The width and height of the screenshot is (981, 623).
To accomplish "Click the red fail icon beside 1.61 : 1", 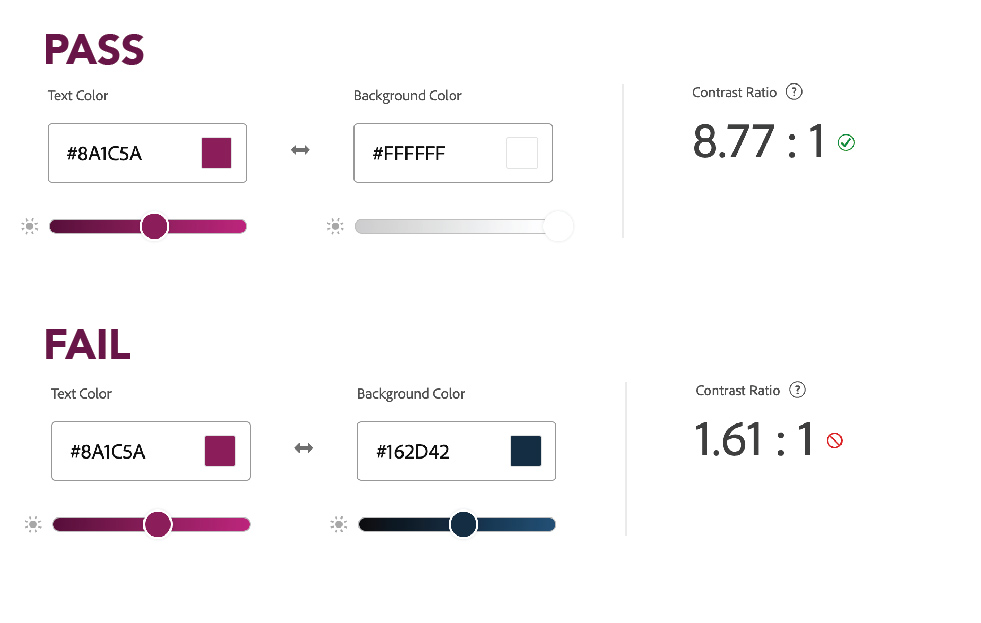I will click(835, 440).
